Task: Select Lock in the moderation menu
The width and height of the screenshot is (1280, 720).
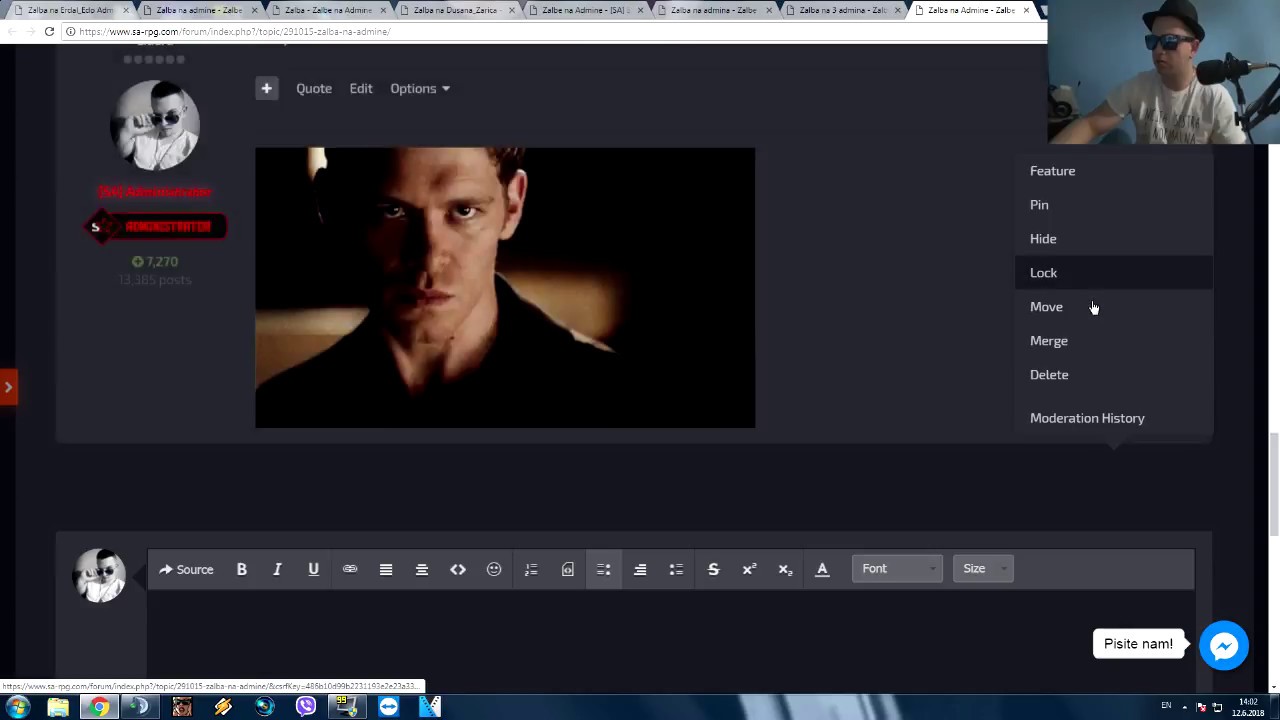Action: coord(1113,273)
